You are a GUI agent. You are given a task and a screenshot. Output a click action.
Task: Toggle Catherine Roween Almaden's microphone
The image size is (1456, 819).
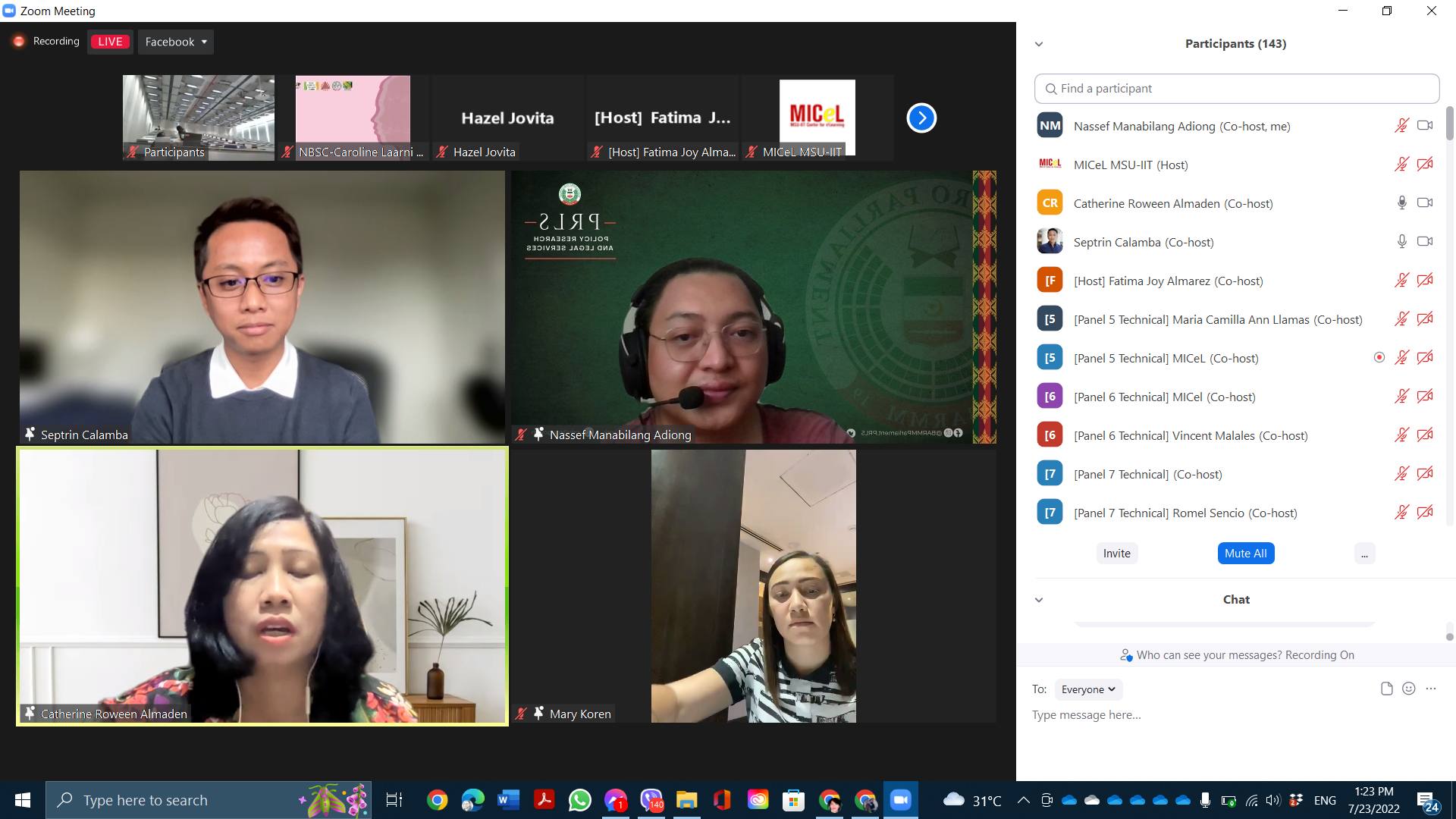coord(1401,202)
